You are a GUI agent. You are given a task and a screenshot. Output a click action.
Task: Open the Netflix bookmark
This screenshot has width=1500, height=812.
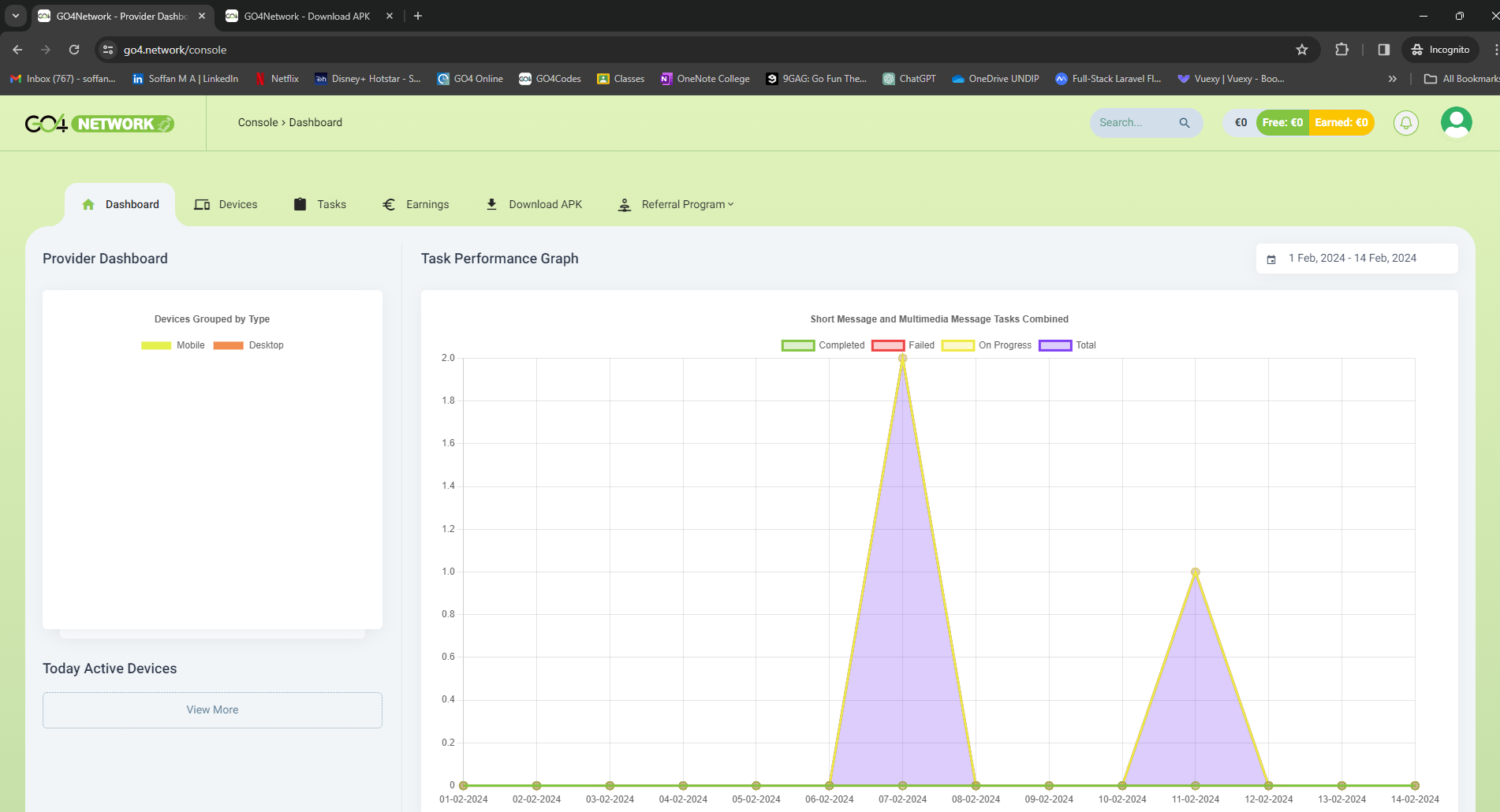[277, 79]
